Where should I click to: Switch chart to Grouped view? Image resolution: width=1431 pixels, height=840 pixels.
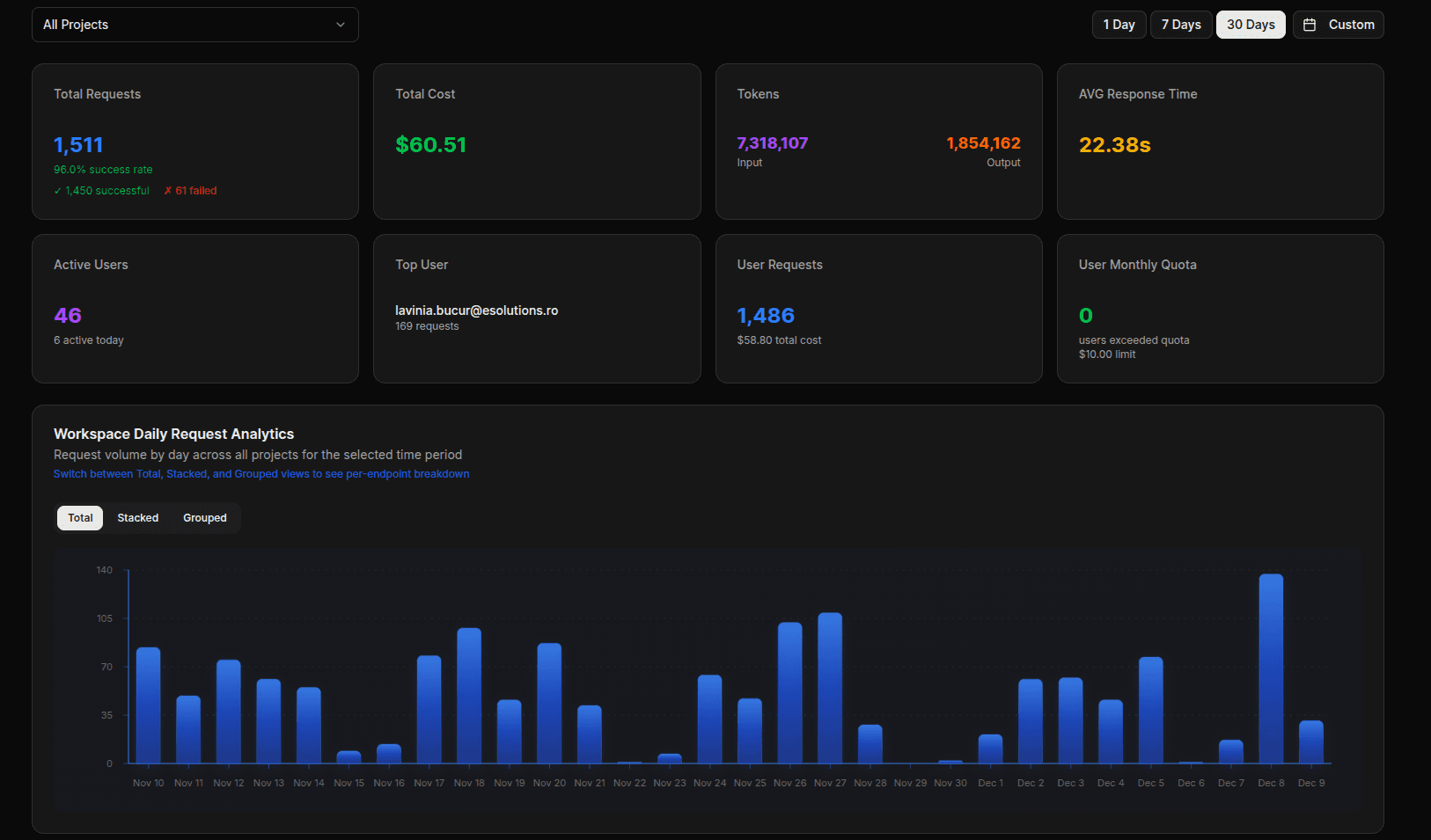(204, 518)
